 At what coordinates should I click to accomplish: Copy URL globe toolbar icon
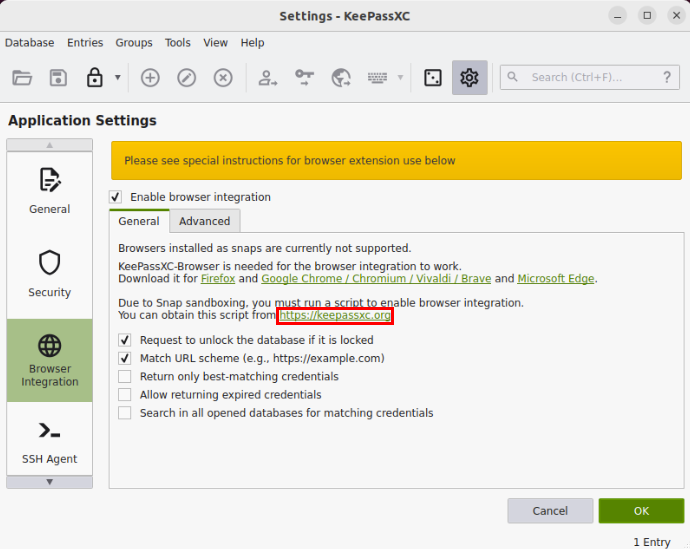tap(341, 78)
